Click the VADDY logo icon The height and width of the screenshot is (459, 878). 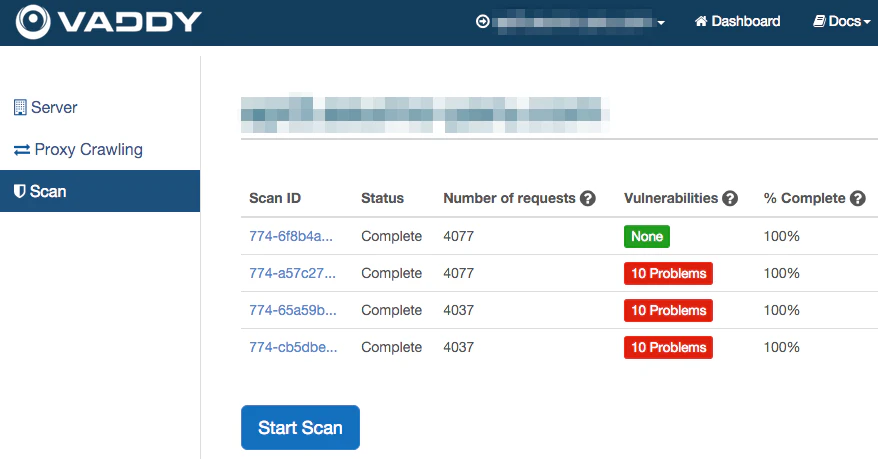(x=33, y=22)
